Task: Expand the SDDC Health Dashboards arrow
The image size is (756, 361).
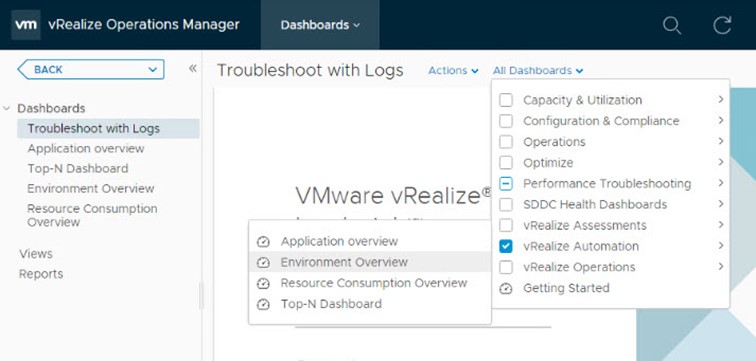Action: point(720,204)
